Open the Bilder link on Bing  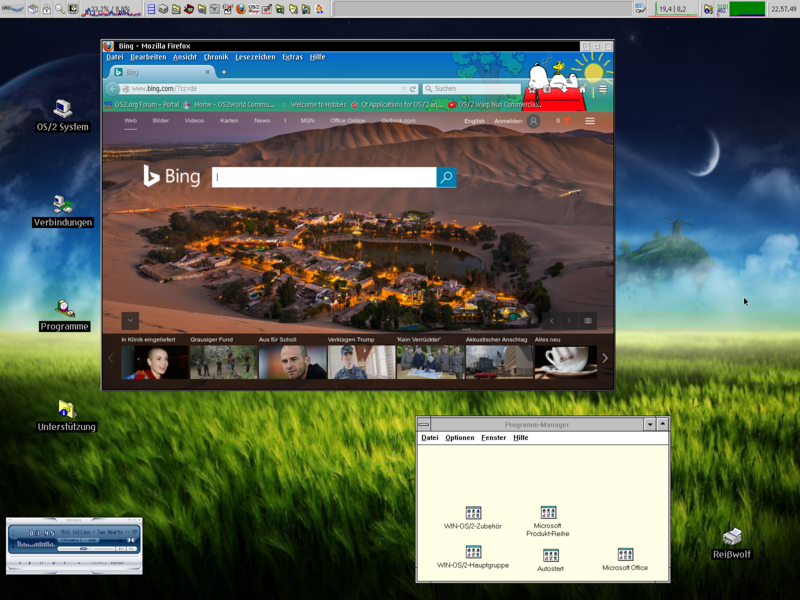click(161, 121)
